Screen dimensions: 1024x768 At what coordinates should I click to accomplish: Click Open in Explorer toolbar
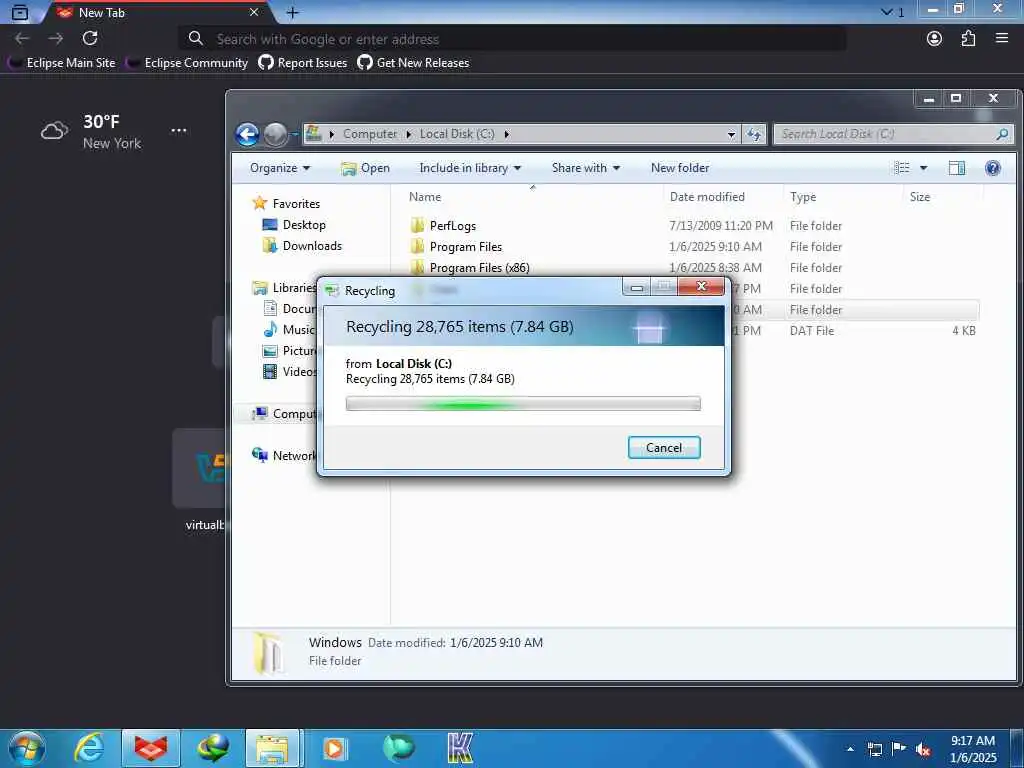click(365, 168)
